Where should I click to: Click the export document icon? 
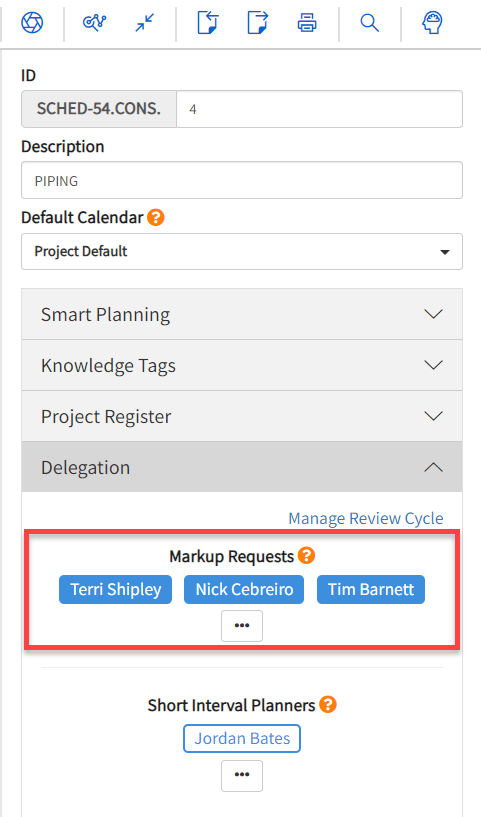(257, 23)
